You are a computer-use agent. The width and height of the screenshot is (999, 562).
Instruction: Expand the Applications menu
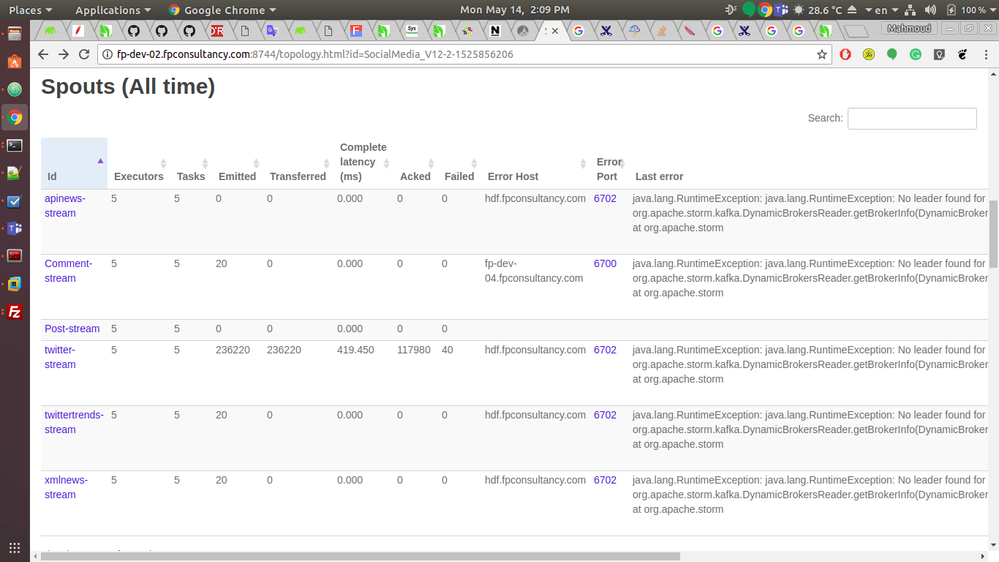coord(112,10)
